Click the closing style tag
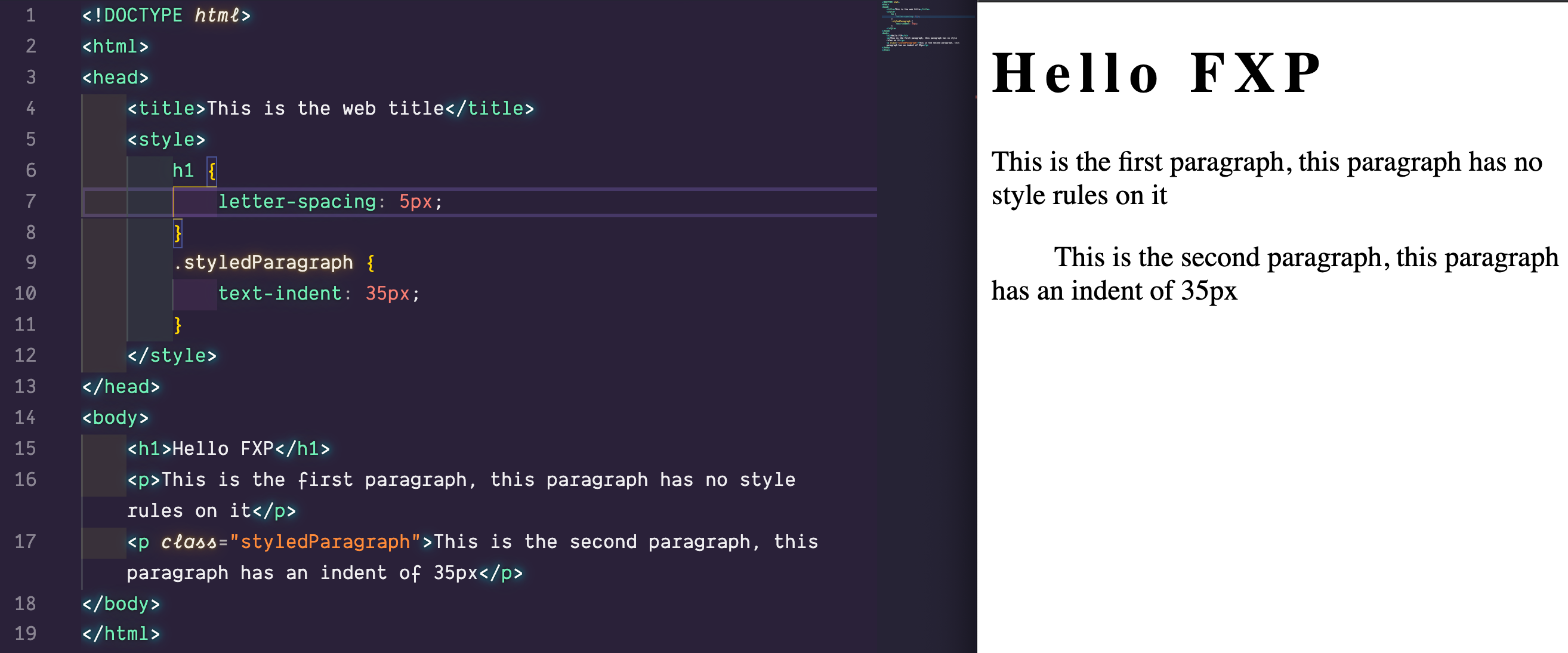This screenshot has height=653, width=1568. (x=172, y=356)
